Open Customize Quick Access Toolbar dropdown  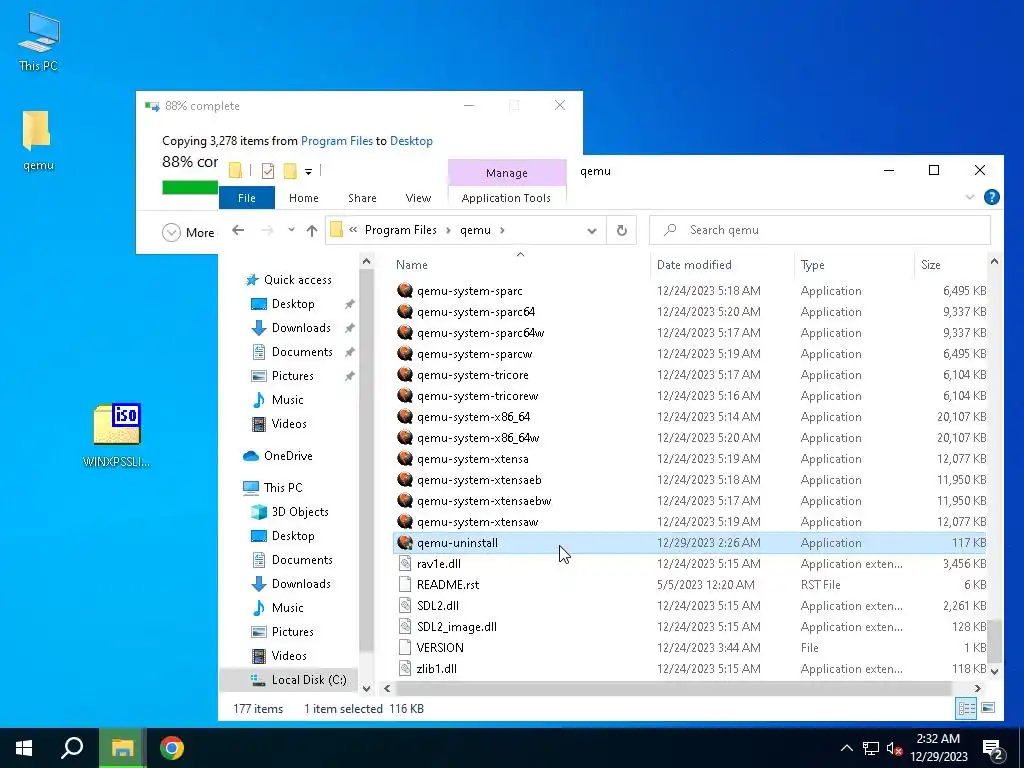point(308,172)
